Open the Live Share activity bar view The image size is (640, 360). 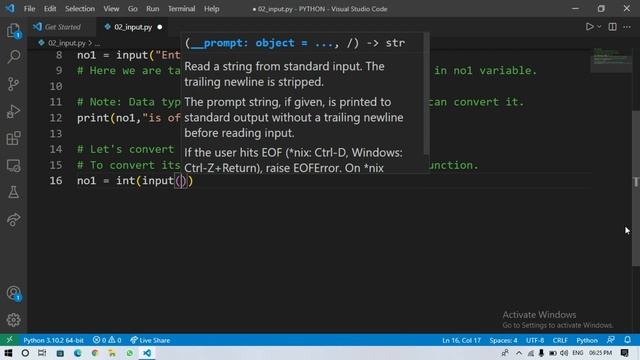tap(13, 220)
